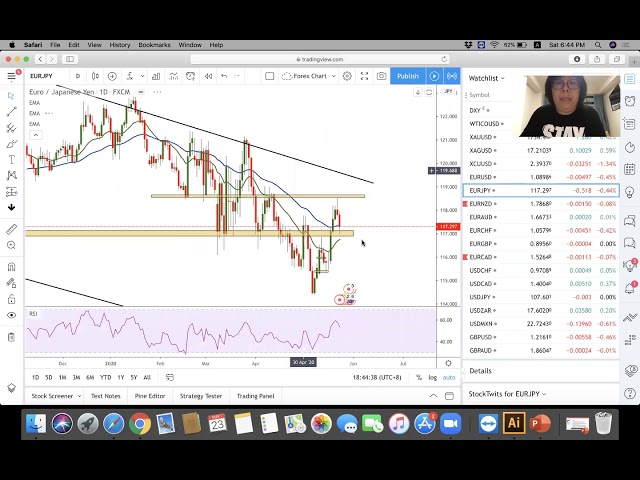Image resolution: width=640 pixels, height=480 pixels.
Task: Take a chart snapshot with camera icon
Action: click(381, 76)
